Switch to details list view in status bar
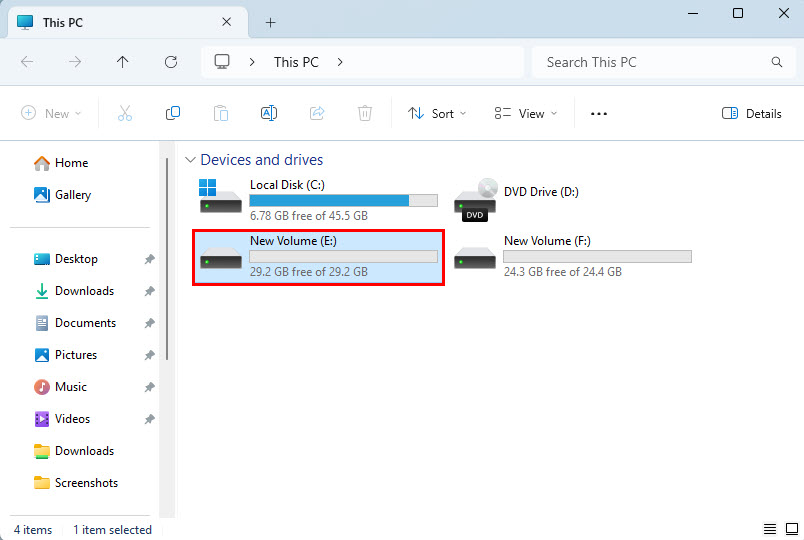This screenshot has width=804, height=540. click(770, 529)
